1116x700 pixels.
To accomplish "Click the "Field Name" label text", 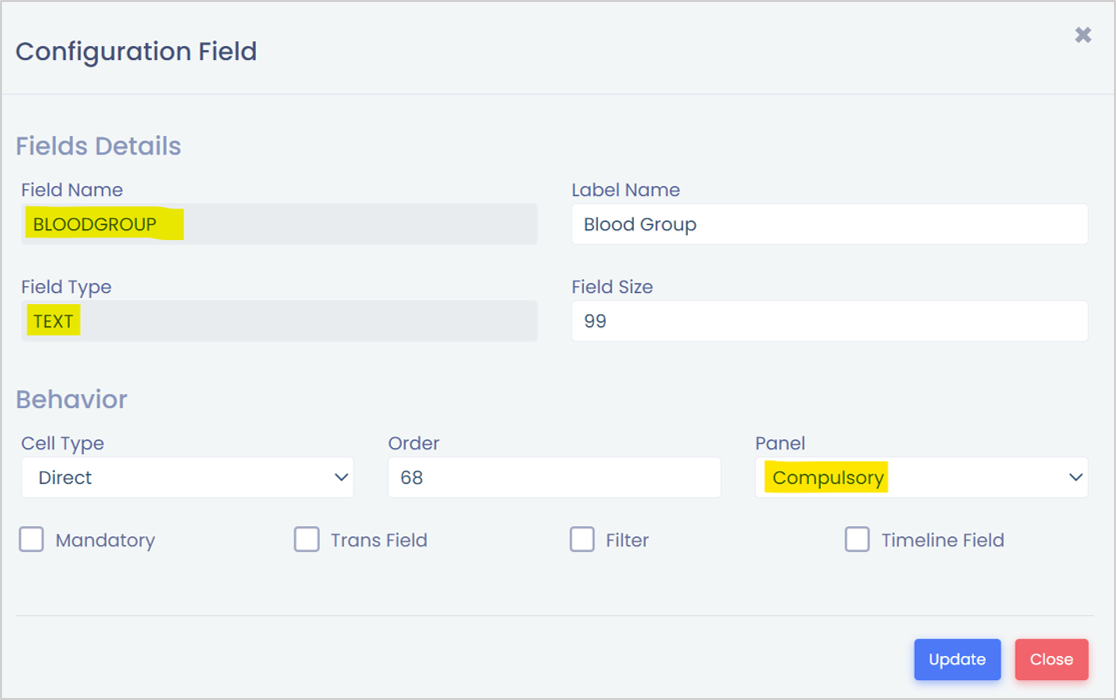I will (72, 190).
